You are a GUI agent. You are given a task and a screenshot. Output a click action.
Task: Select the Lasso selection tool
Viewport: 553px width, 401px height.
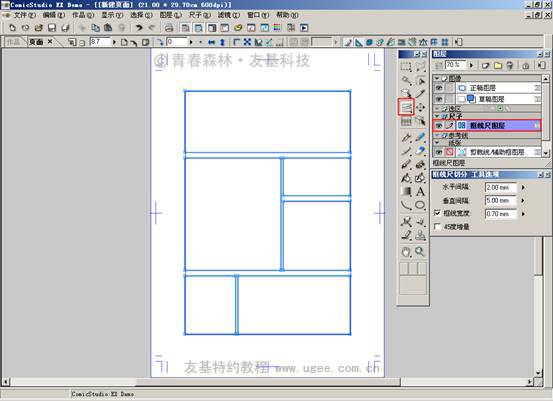(420, 66)
